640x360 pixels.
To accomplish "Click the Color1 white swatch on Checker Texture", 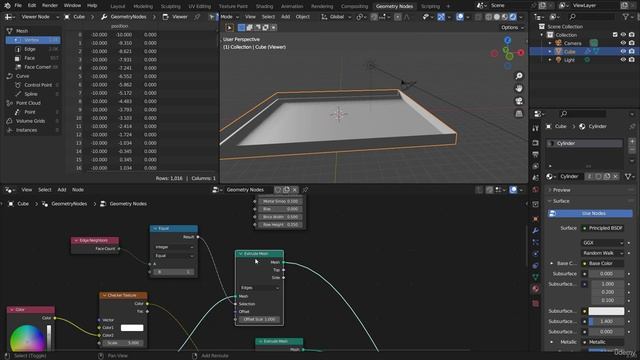I will click(132, 328).
